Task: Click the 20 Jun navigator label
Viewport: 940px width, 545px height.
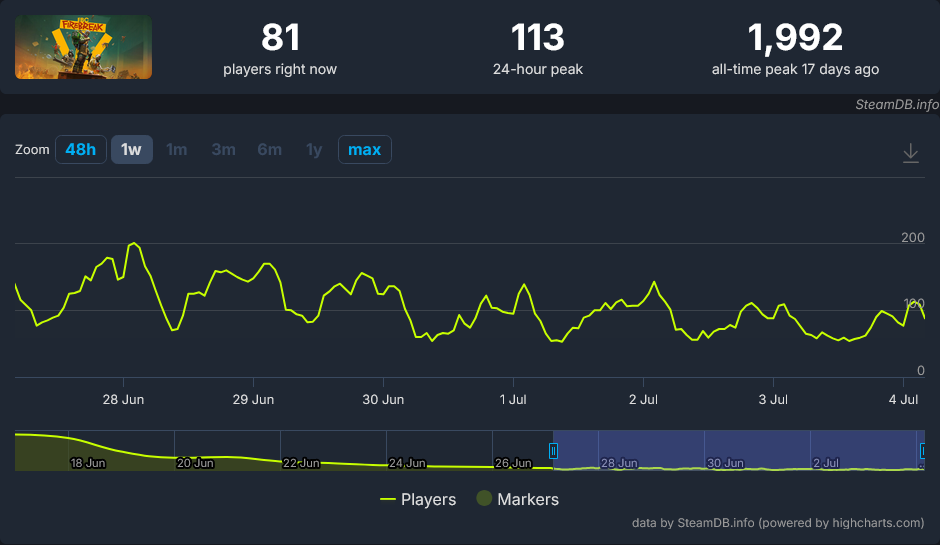Action: (195, 463)
